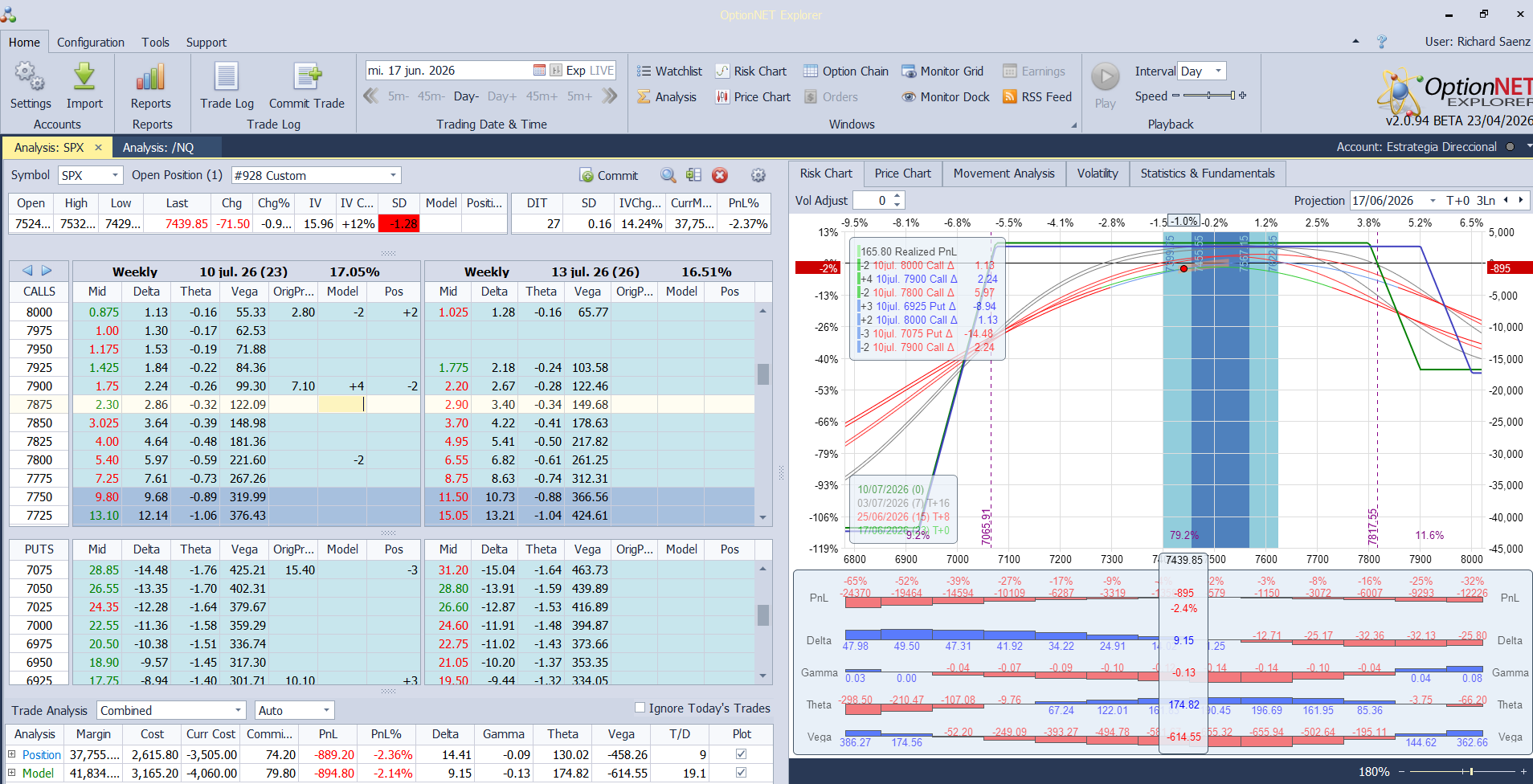Viewport: 1533px width, 784px height.
Task: Toggle the Exp option in date field
Action: 576,71
